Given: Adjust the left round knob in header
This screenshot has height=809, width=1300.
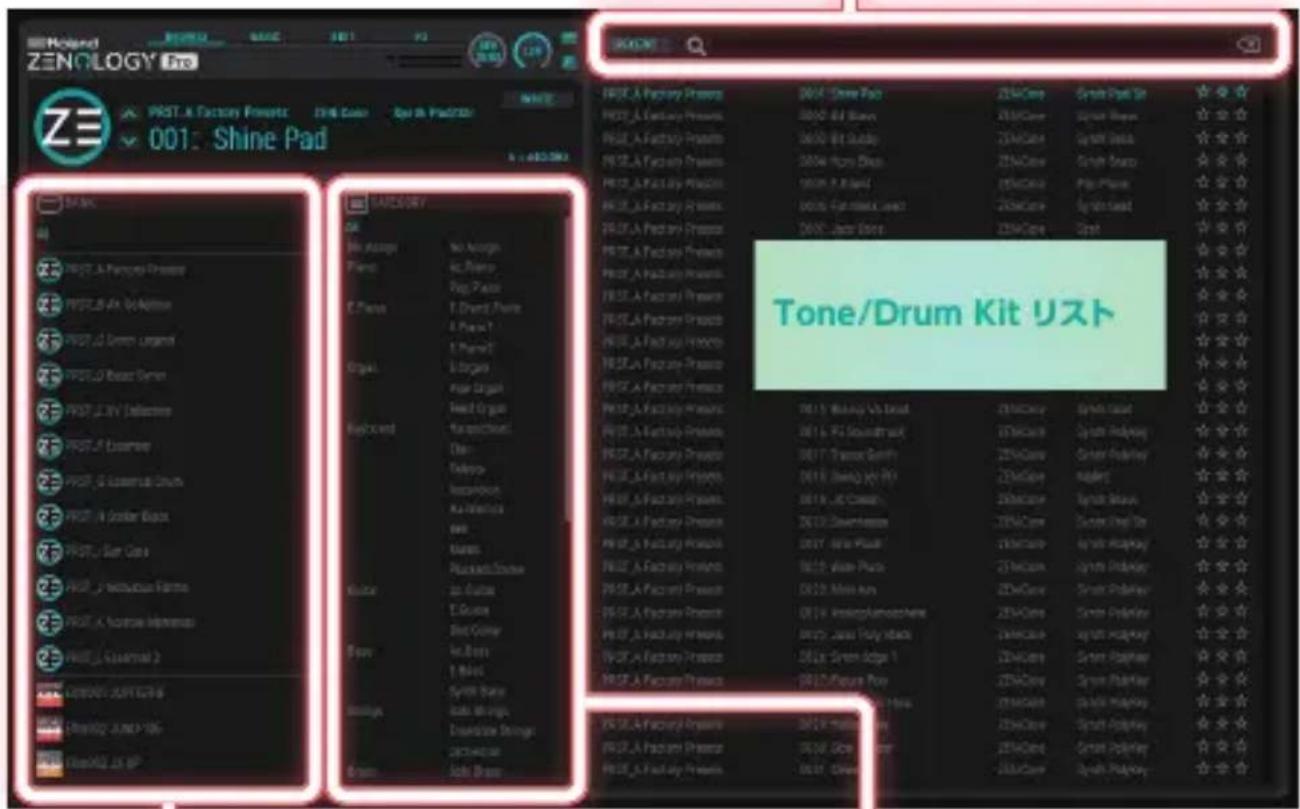Looking at the screenshot, I should (x=487, y=50).
